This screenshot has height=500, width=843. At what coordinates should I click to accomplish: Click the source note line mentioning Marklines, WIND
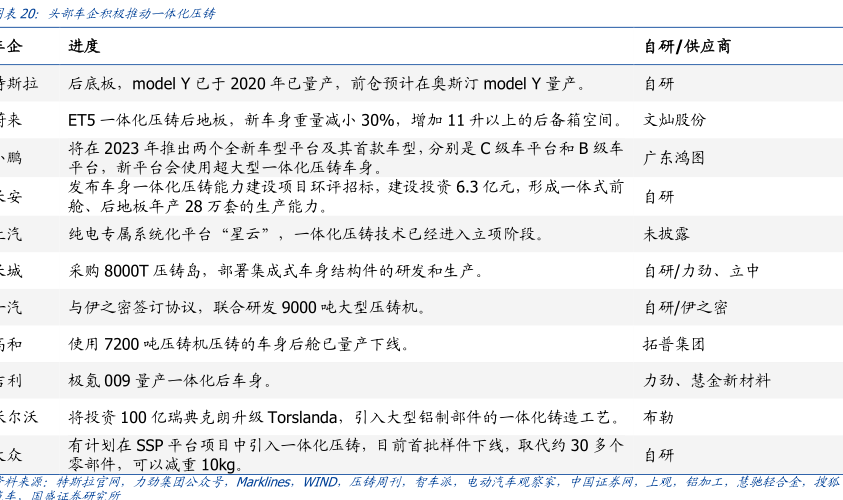(420, 482)
